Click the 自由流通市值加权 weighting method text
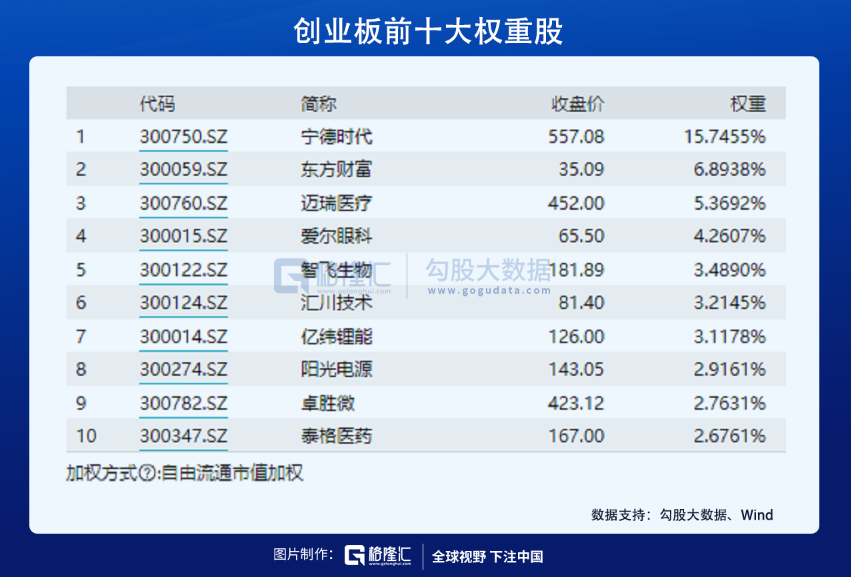This screenshot has width=851, height=577. coord(232,473)
